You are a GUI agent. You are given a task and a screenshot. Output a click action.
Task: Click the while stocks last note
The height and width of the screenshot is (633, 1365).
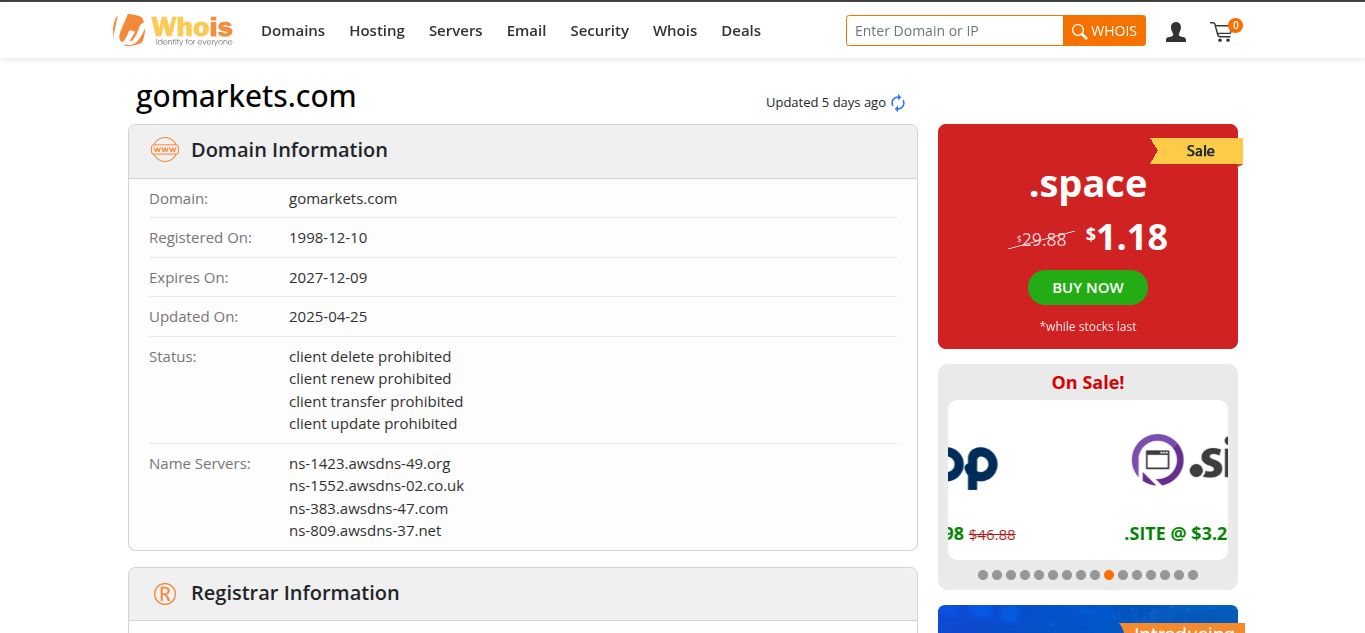click(1088, 327)
